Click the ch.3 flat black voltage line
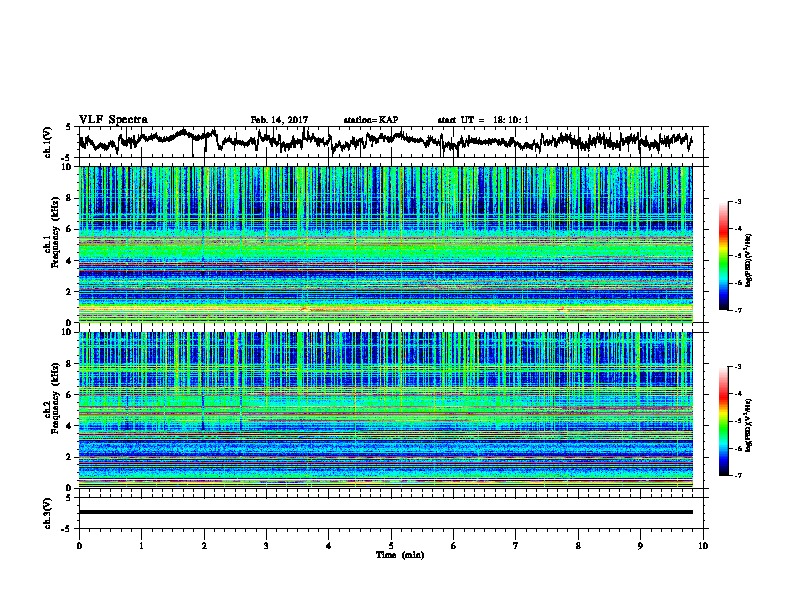This screenshot has width=792, height=612. click(x=385, y=512)
